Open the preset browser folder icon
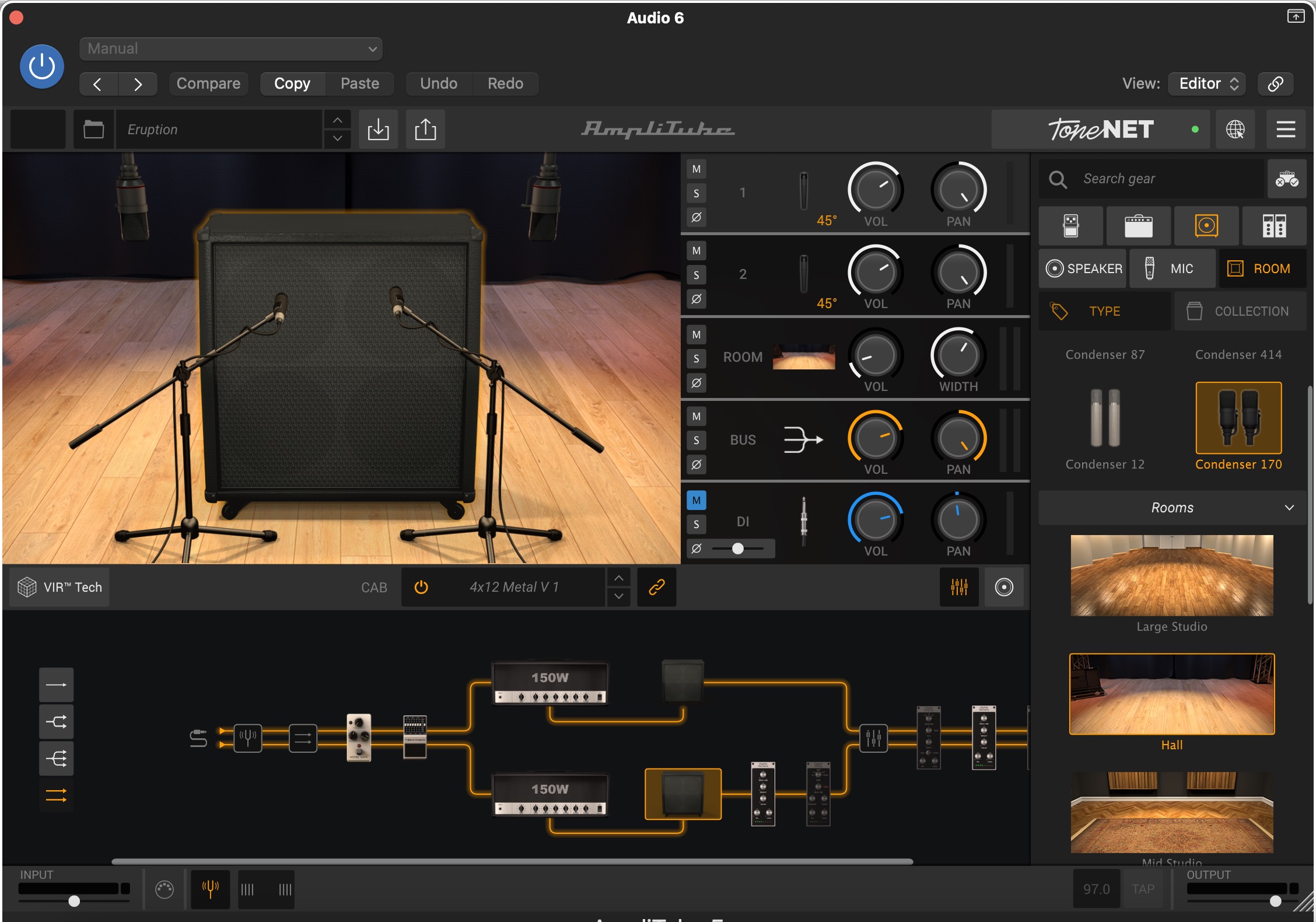Image resolution: width=1316 pixels, height=922 pixels. 93,130
